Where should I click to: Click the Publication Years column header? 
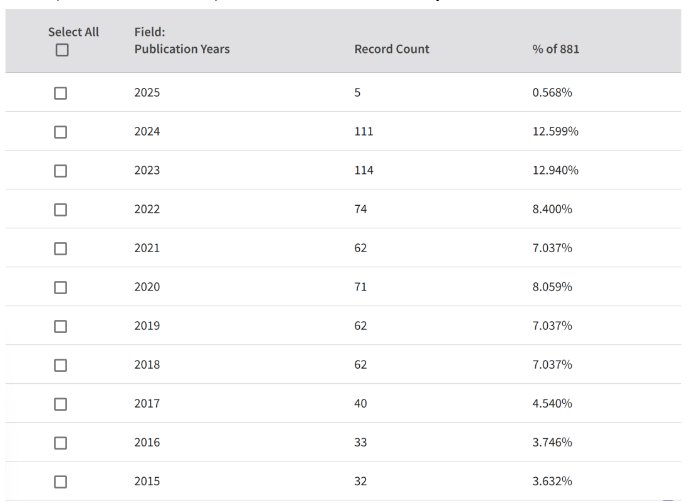click(x=181, y=41)
